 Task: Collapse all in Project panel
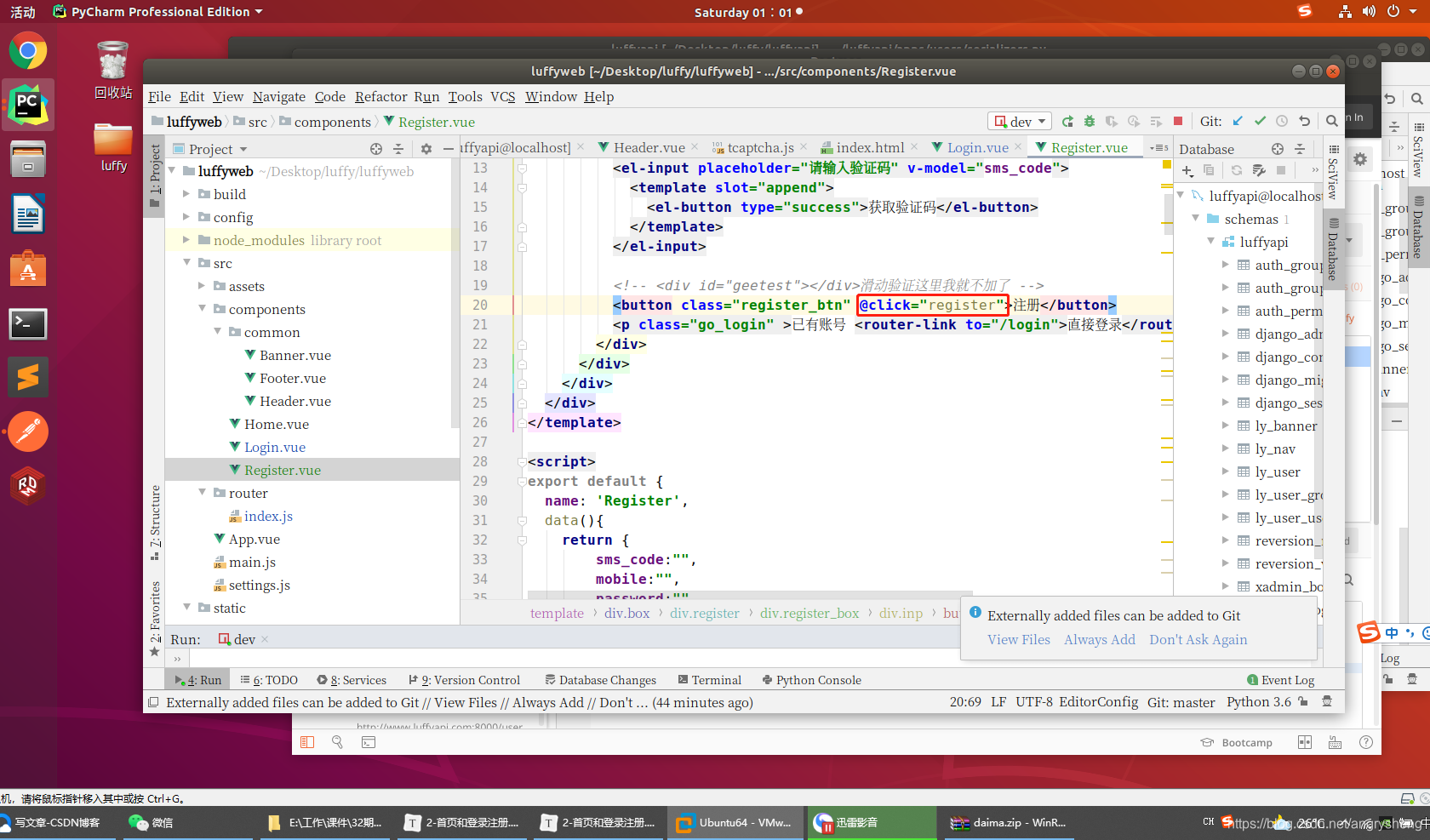398,149
